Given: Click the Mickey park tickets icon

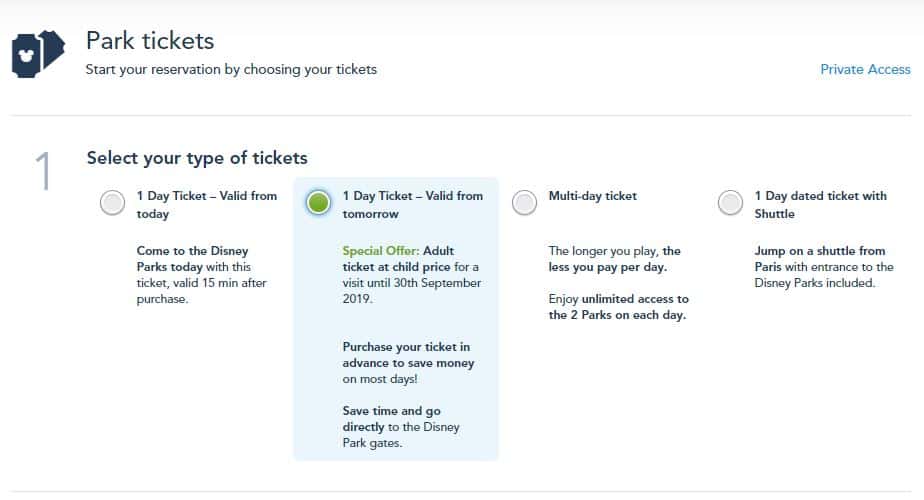Looking at the screenshot, I should click(38, 54).
